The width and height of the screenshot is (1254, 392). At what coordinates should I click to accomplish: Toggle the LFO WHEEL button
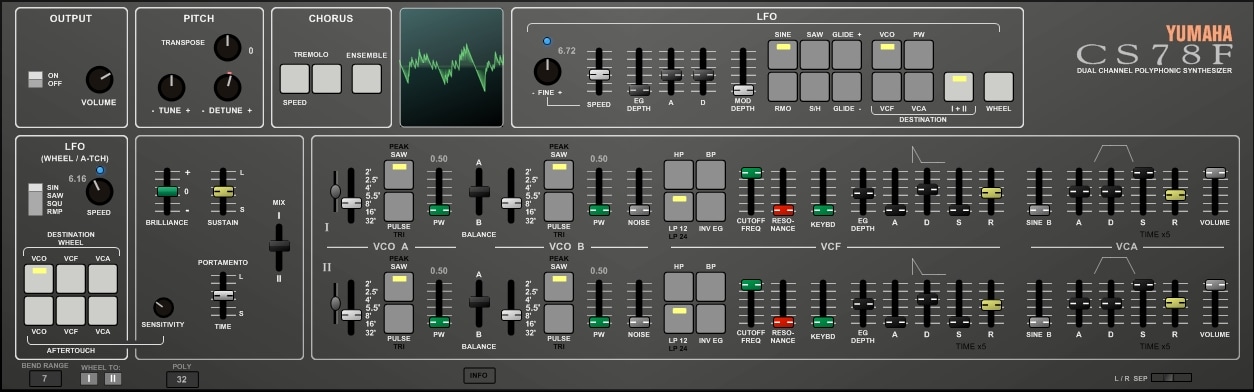coord(999,86)
